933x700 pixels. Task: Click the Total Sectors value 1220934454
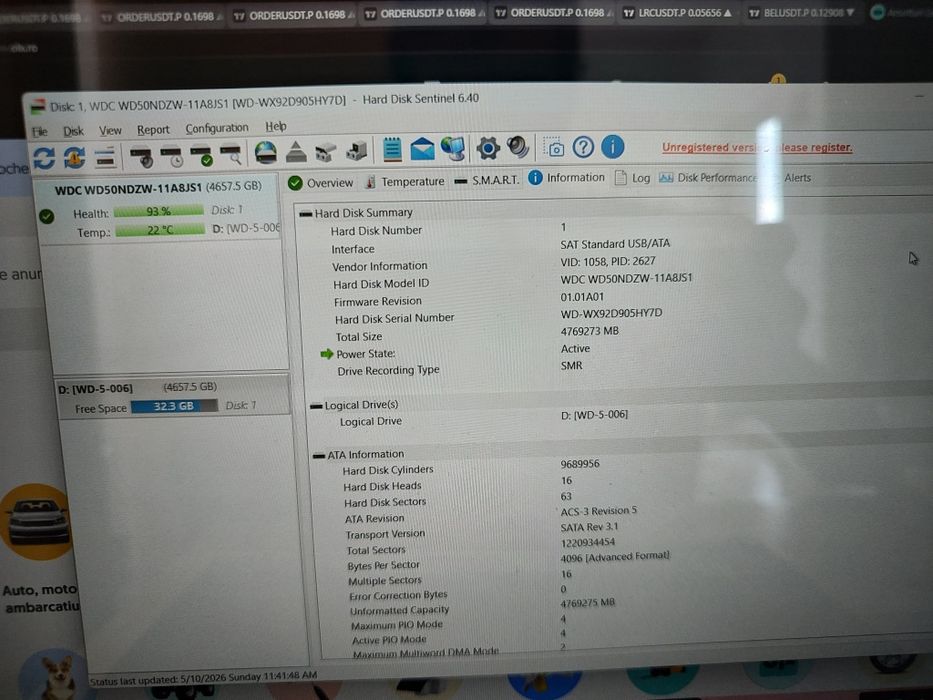587,542
